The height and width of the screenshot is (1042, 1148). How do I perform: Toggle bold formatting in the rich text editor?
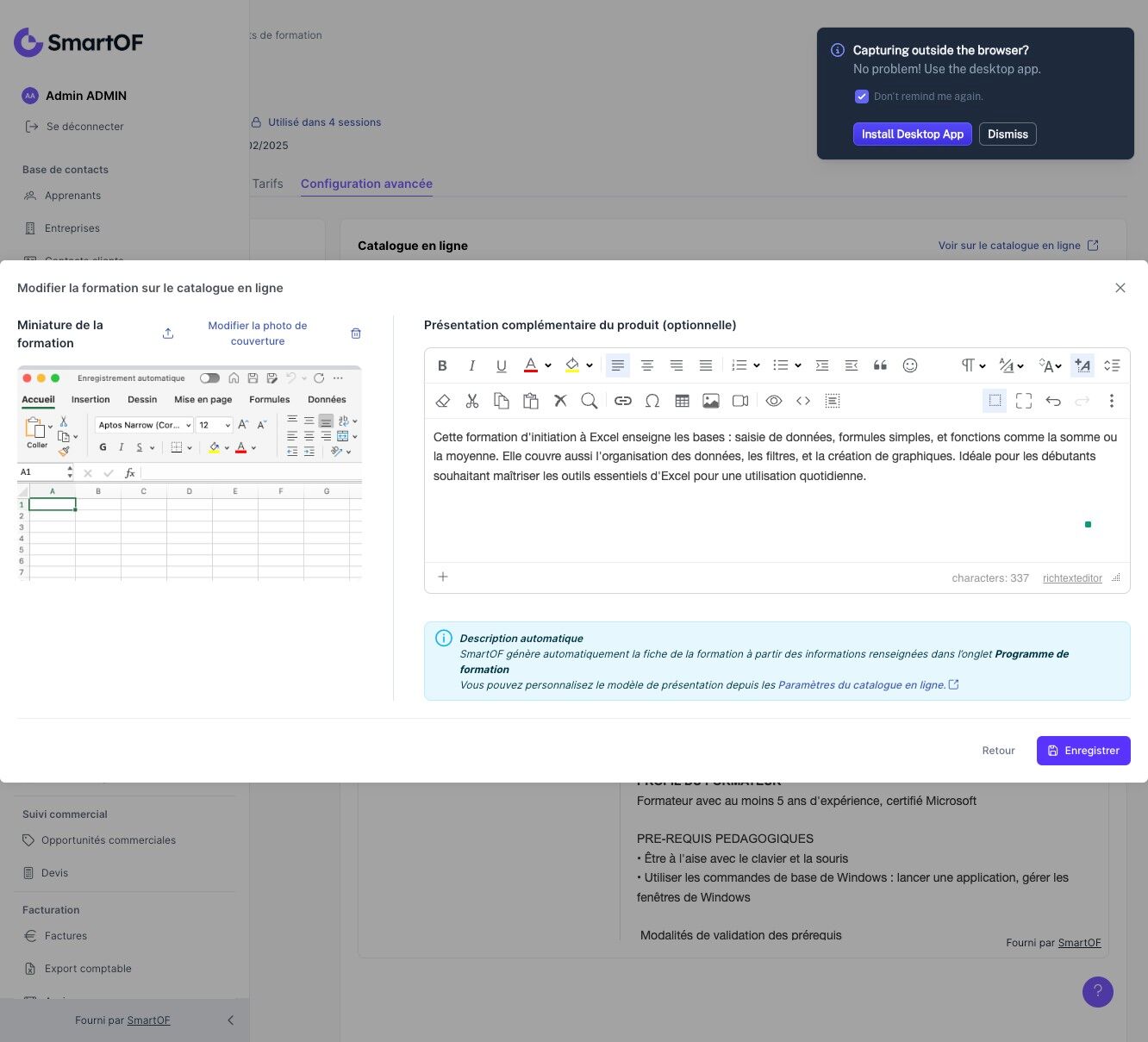(442, 365)
